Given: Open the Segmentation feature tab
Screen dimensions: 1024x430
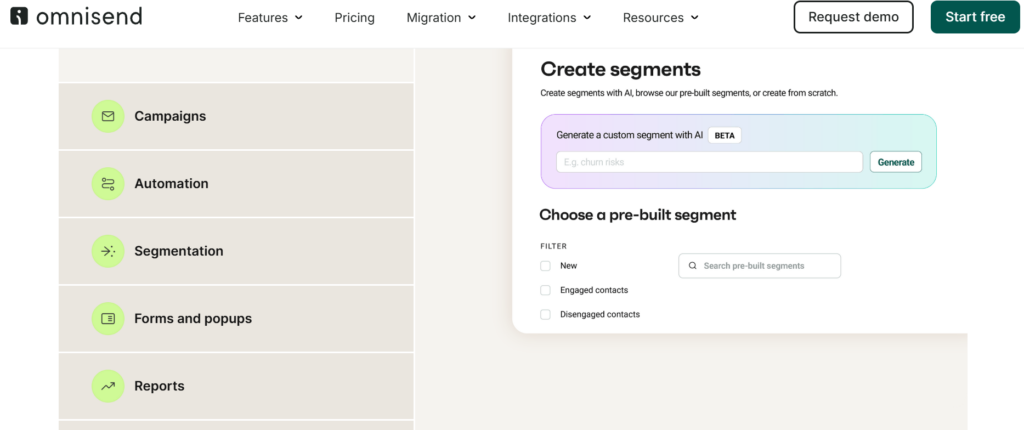Looking at the screenshot, I should click(236, 251).
